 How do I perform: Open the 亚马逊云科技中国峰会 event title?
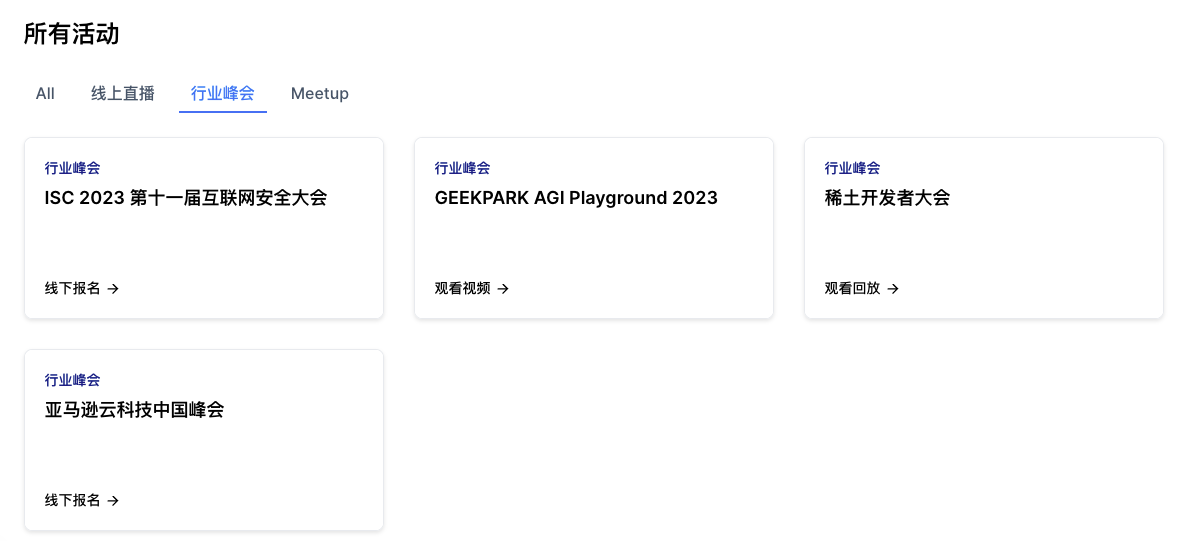[x=134, y=410]
